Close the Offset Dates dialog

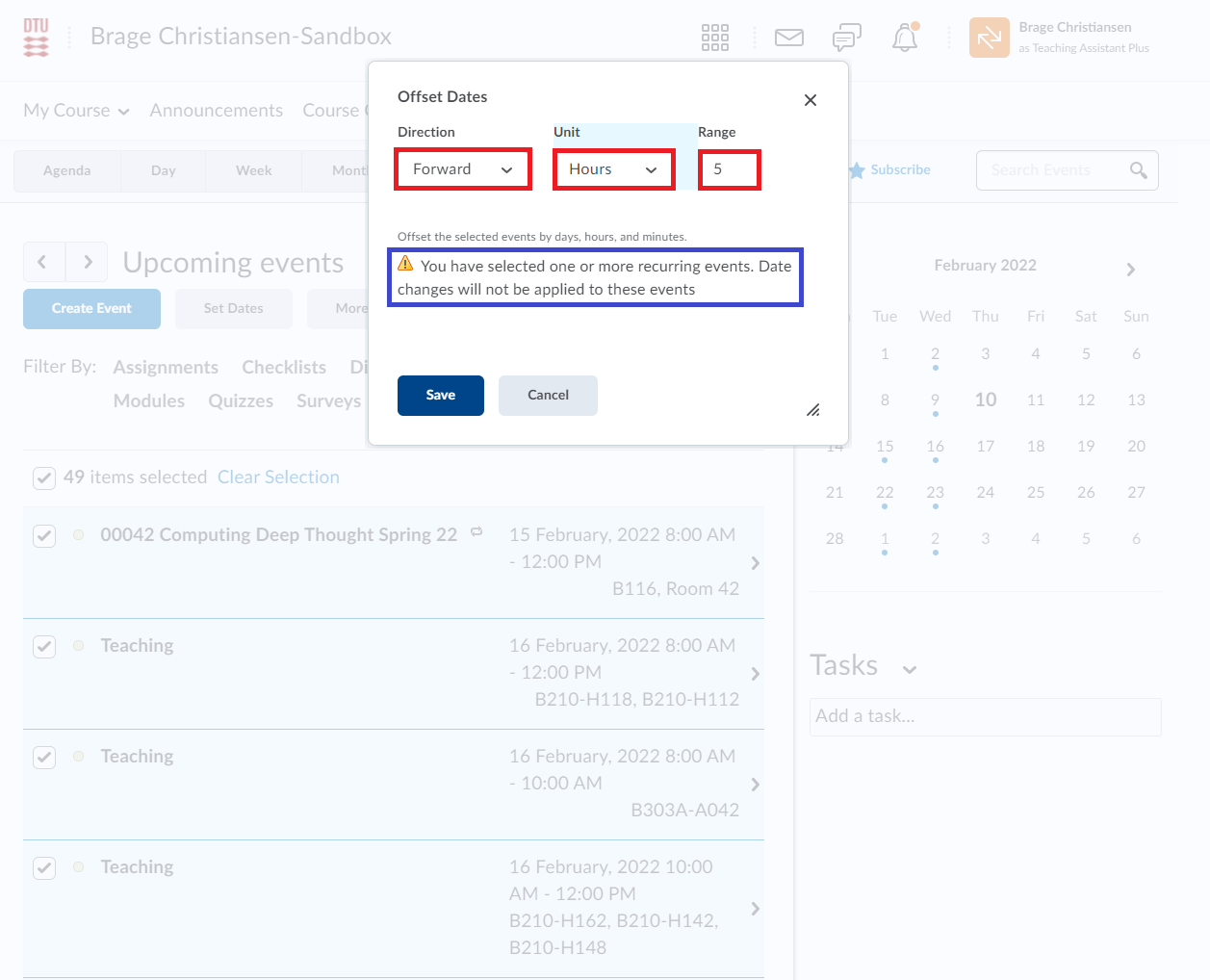coord(810,100)
